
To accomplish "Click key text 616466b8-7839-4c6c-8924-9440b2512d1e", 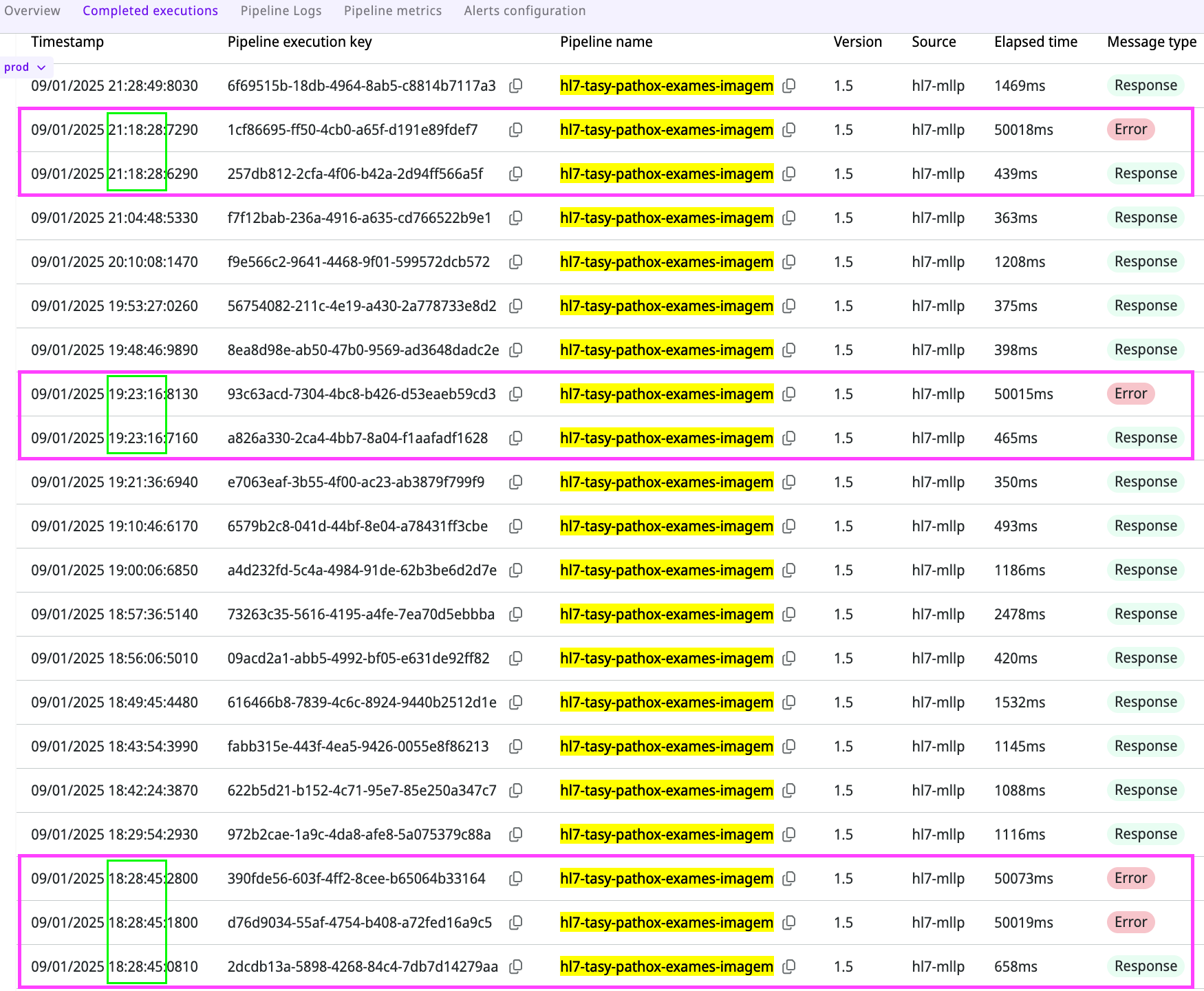I will pos(362,703).
